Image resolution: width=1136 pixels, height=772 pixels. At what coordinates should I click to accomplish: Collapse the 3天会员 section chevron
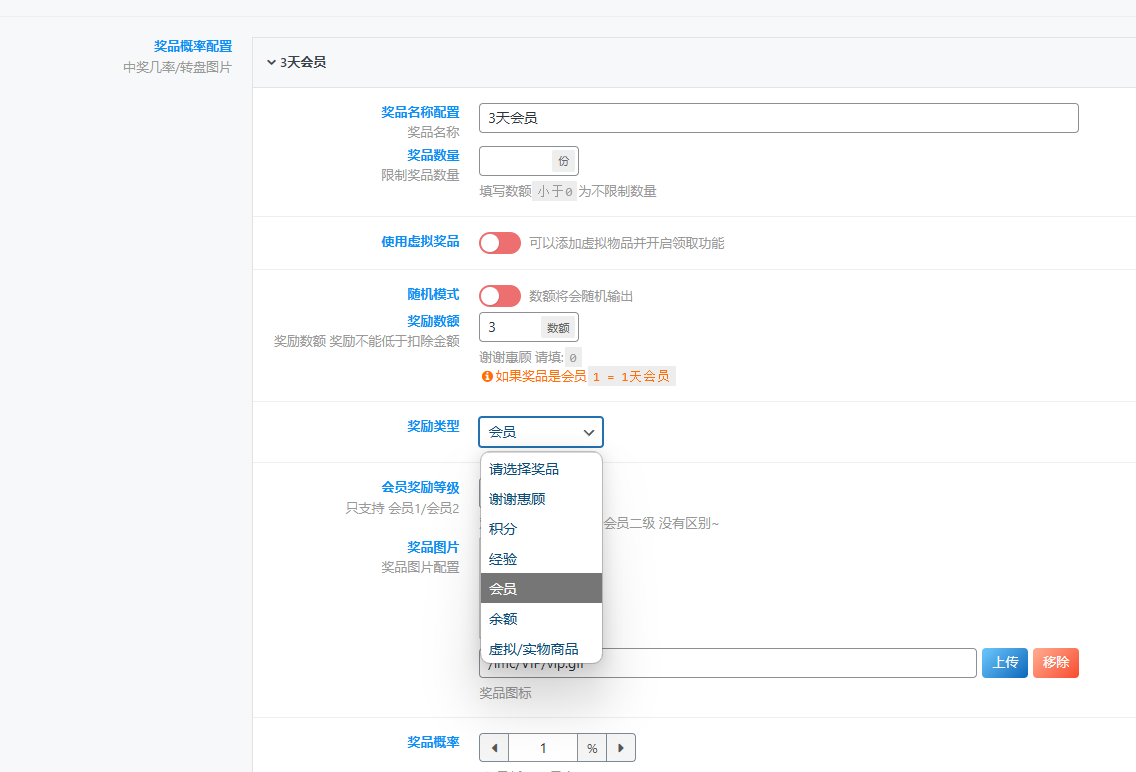tap(271, 62)
